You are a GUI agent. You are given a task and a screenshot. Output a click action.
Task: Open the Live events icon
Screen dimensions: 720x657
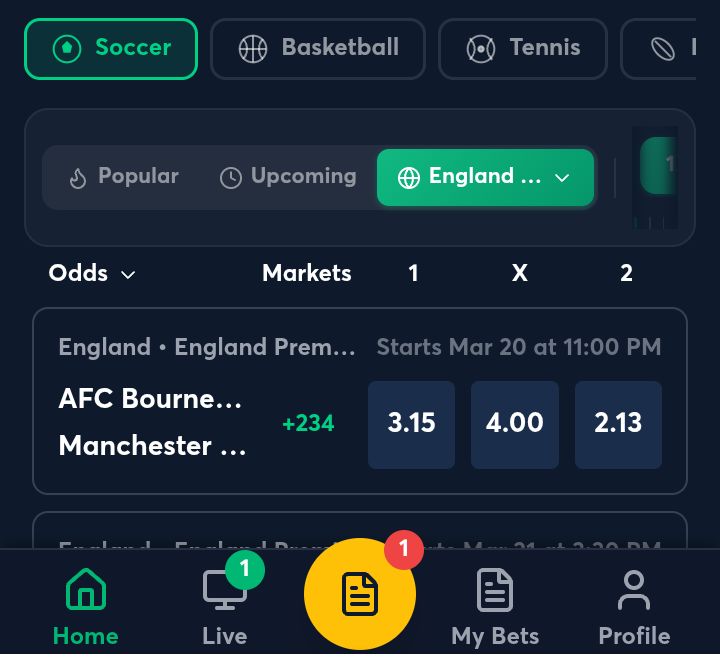(224, 590)
